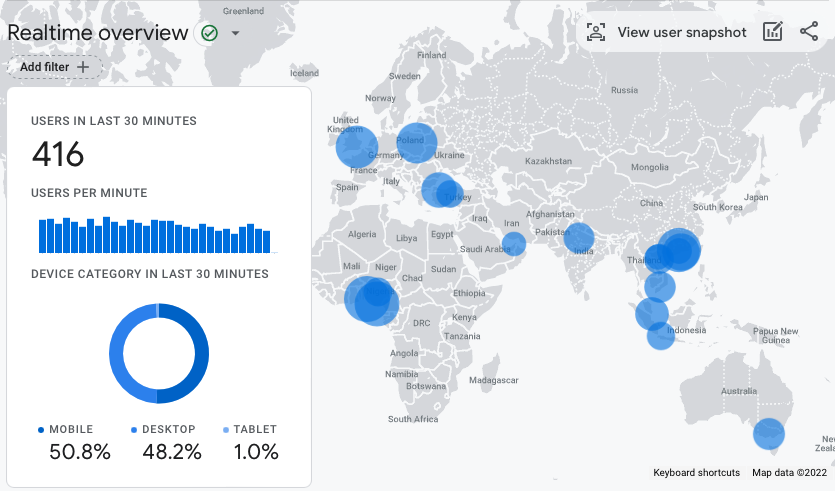Click the Add filter button
The height and width of the screenshot is (491, 835).
click(x=54, y=67)
